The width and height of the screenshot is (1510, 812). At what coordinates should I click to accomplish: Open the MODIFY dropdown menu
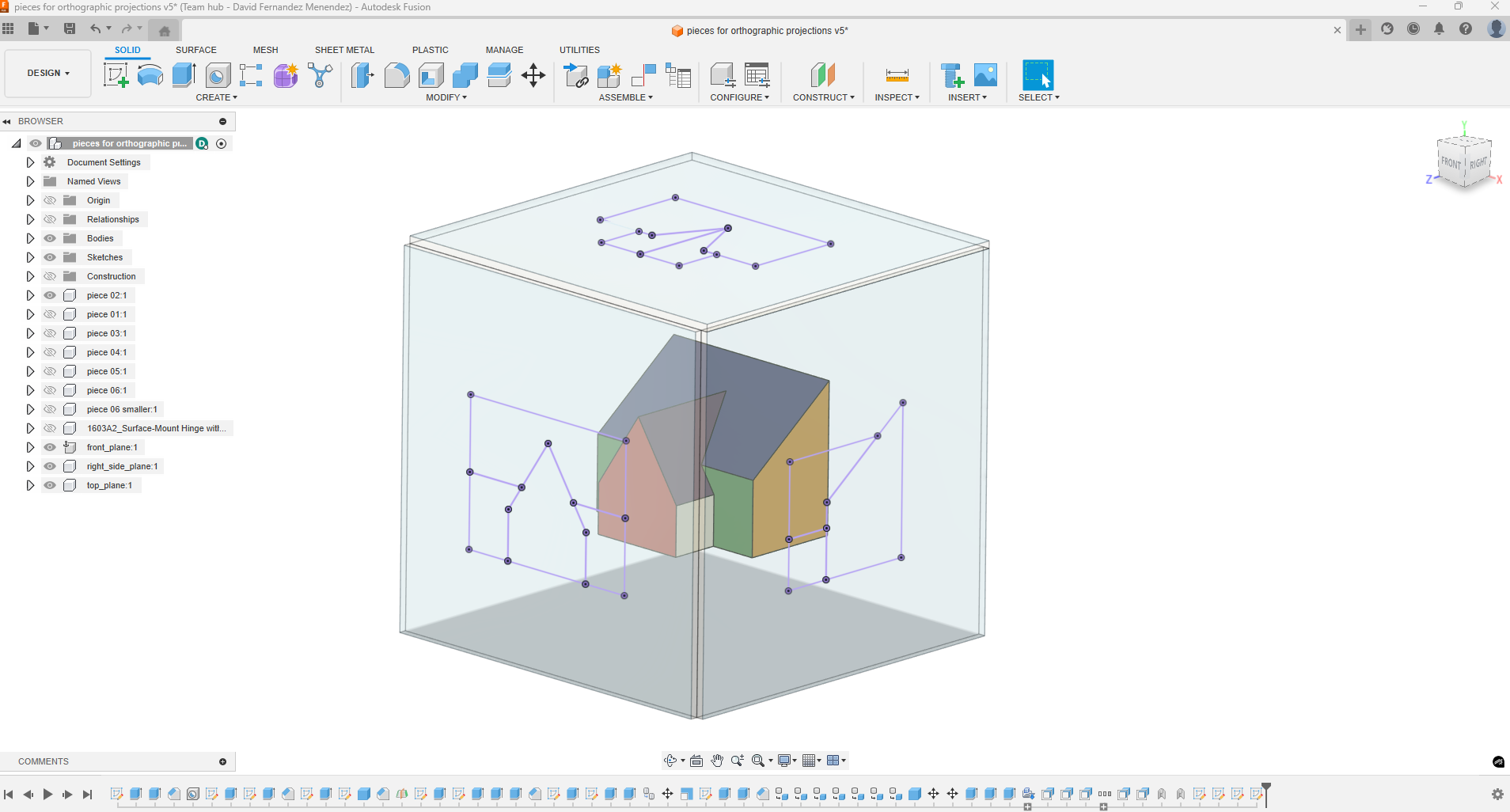[446, 97]
